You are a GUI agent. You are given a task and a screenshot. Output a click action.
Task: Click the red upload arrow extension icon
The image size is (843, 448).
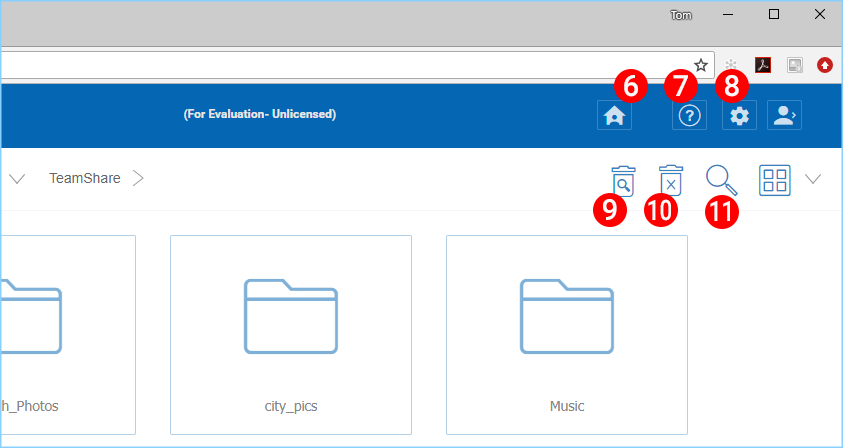(x=825, y=66)
